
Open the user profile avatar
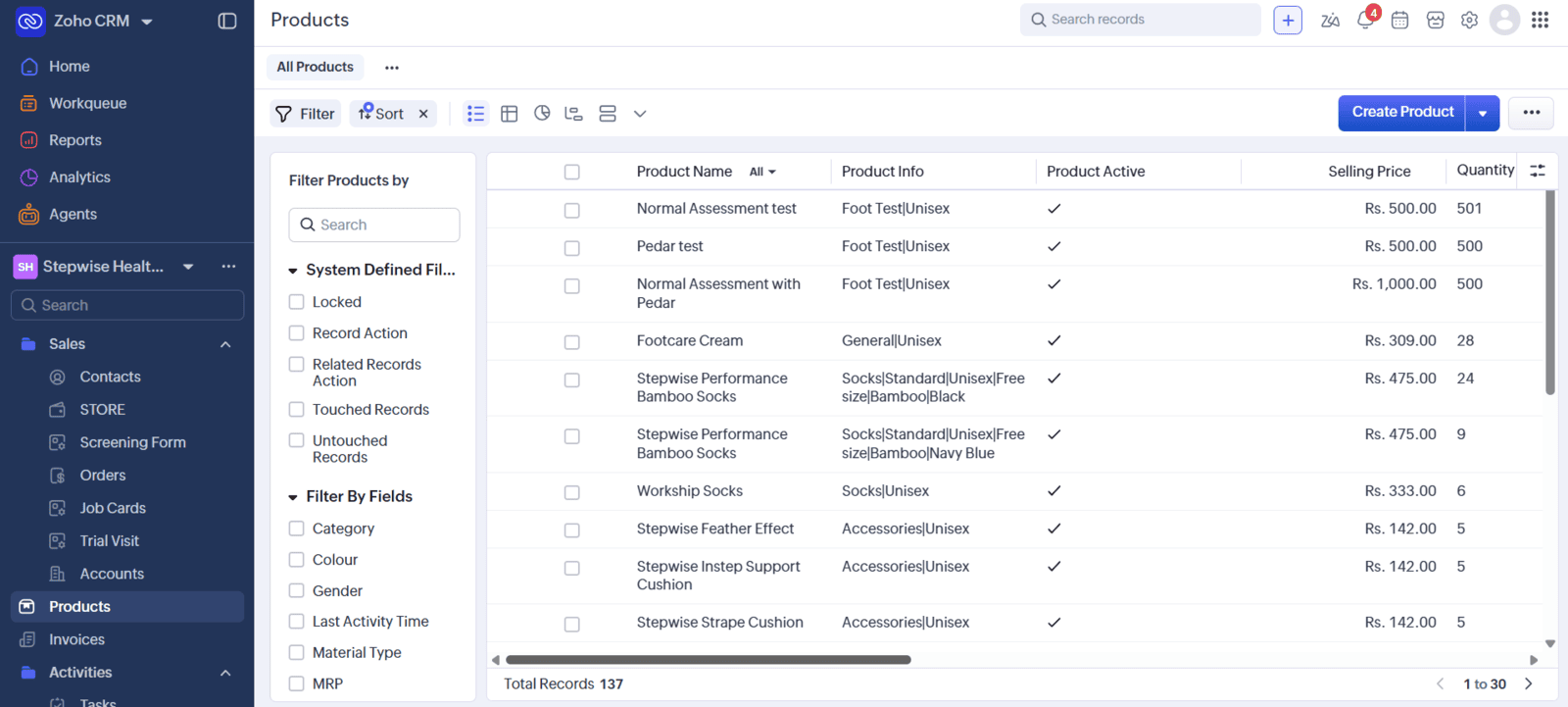pos(1504,20)
